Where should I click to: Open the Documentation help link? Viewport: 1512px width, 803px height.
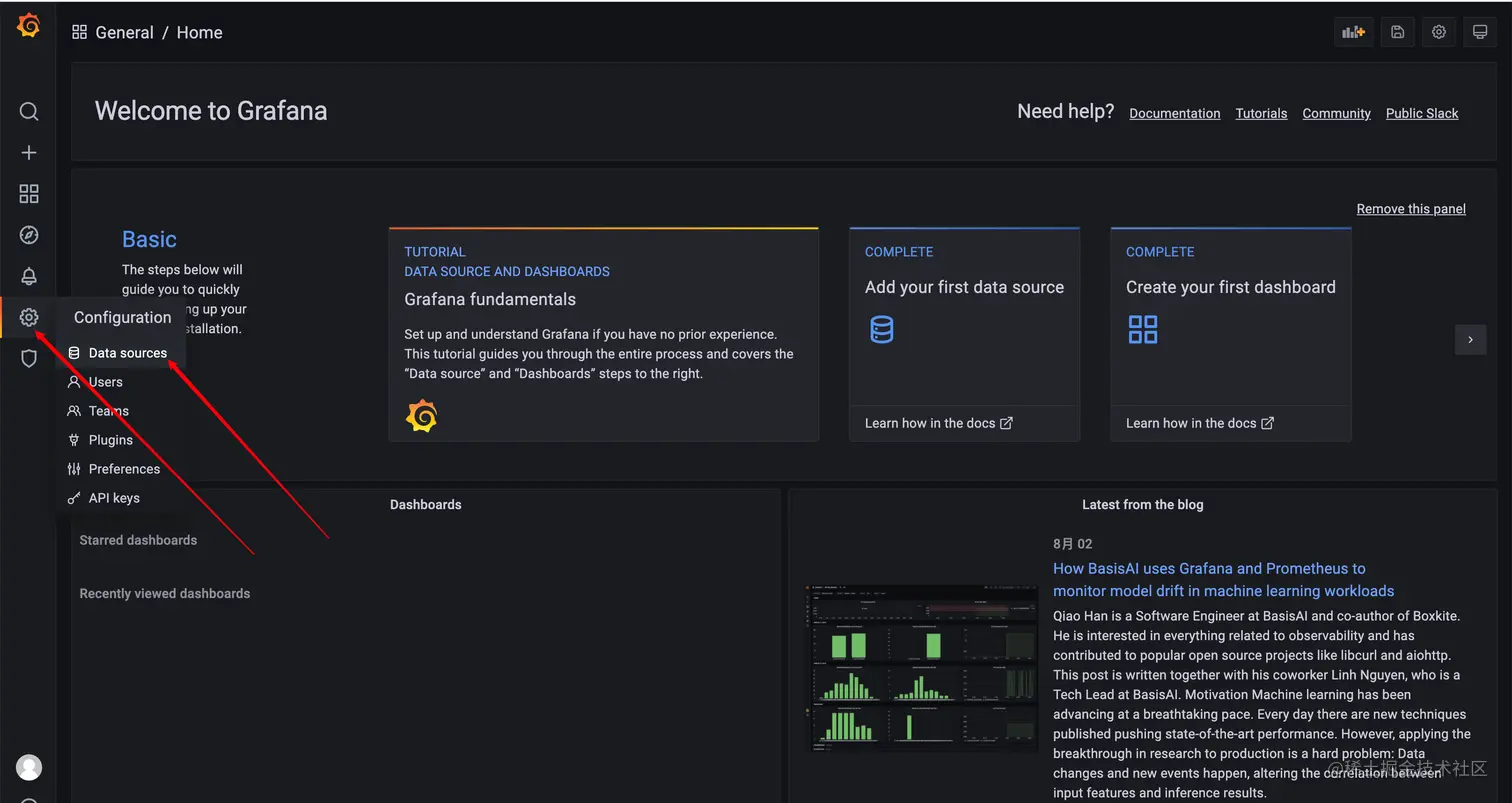pyautogui.click(x=1174, y=114)
